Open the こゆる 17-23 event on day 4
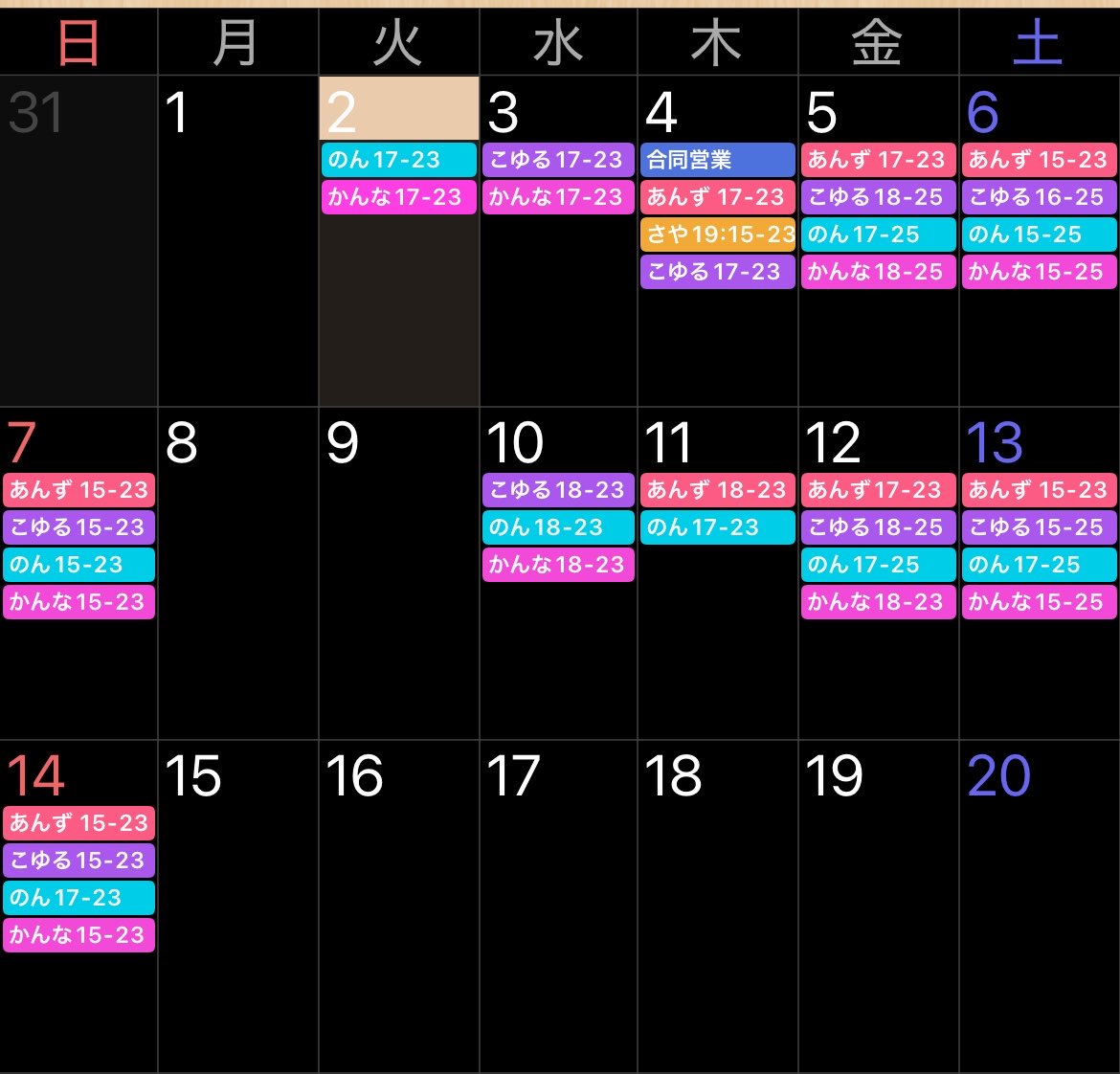The height and width of the screenshot is (1074, 1120). pos(718,271)
